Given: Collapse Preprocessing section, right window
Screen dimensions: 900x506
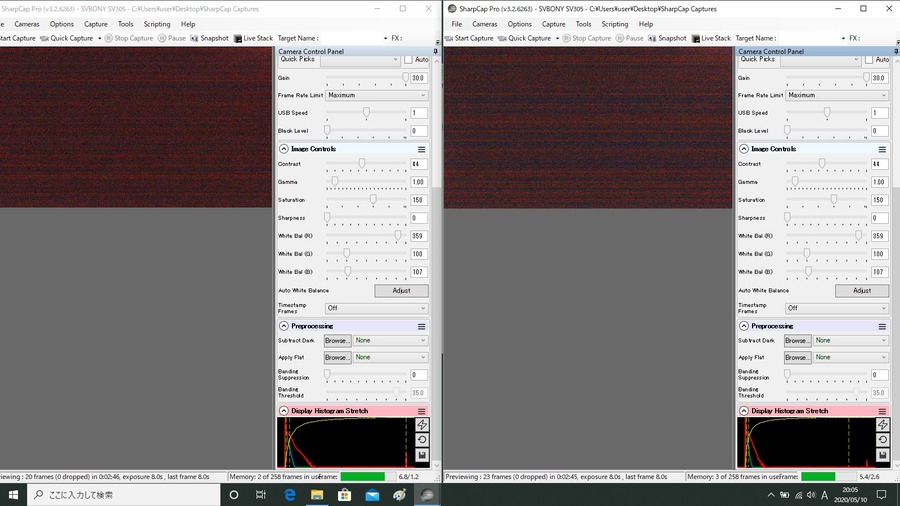Looking at the screenshot, I should (x=744, y=326).
